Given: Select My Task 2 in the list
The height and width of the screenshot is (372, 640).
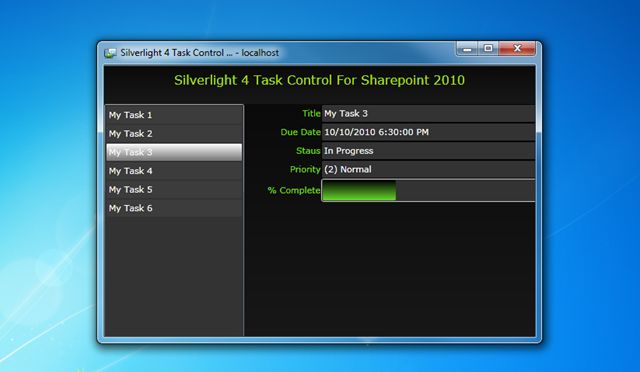Looking at the screenshot, I should (x=174, y=134).
